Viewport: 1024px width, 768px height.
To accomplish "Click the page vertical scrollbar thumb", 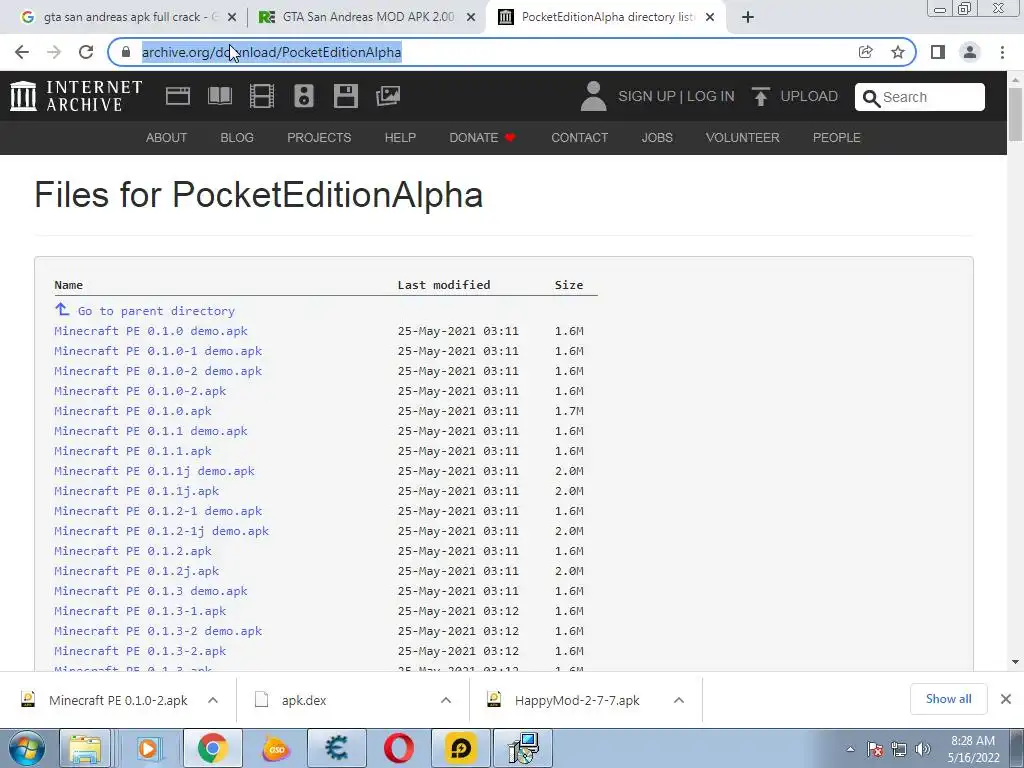I will [1015, 114].
